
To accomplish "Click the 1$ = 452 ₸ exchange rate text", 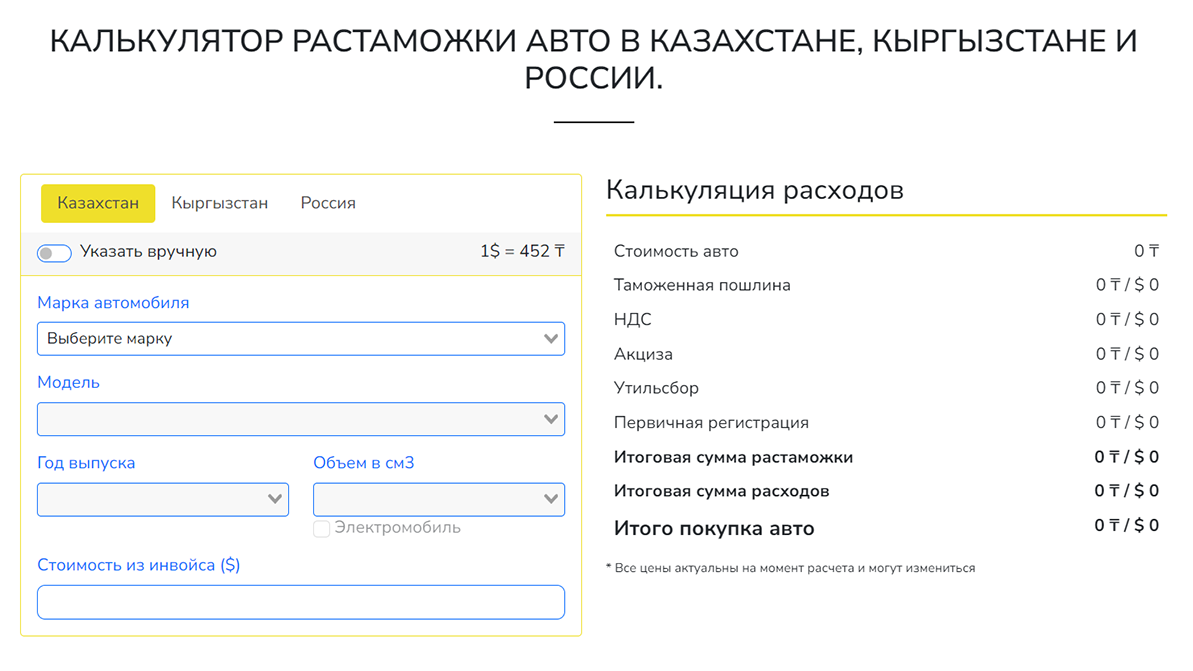I will click(522, 251).
